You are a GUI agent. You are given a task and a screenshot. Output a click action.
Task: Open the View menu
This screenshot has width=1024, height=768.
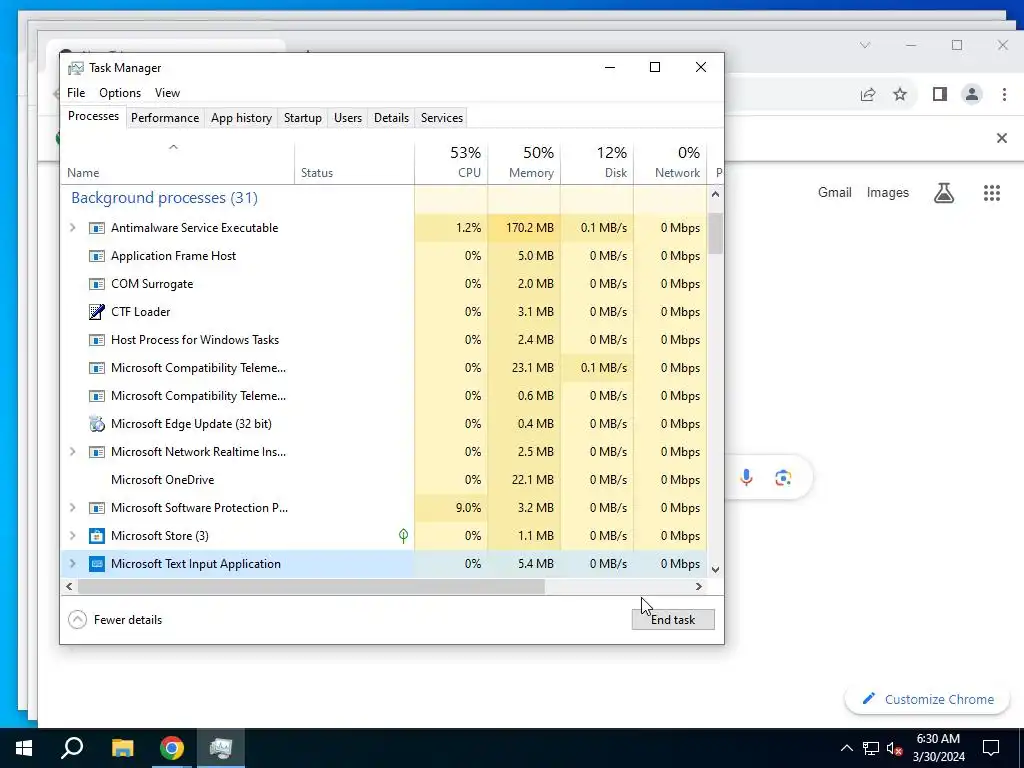tap(167, 93)
